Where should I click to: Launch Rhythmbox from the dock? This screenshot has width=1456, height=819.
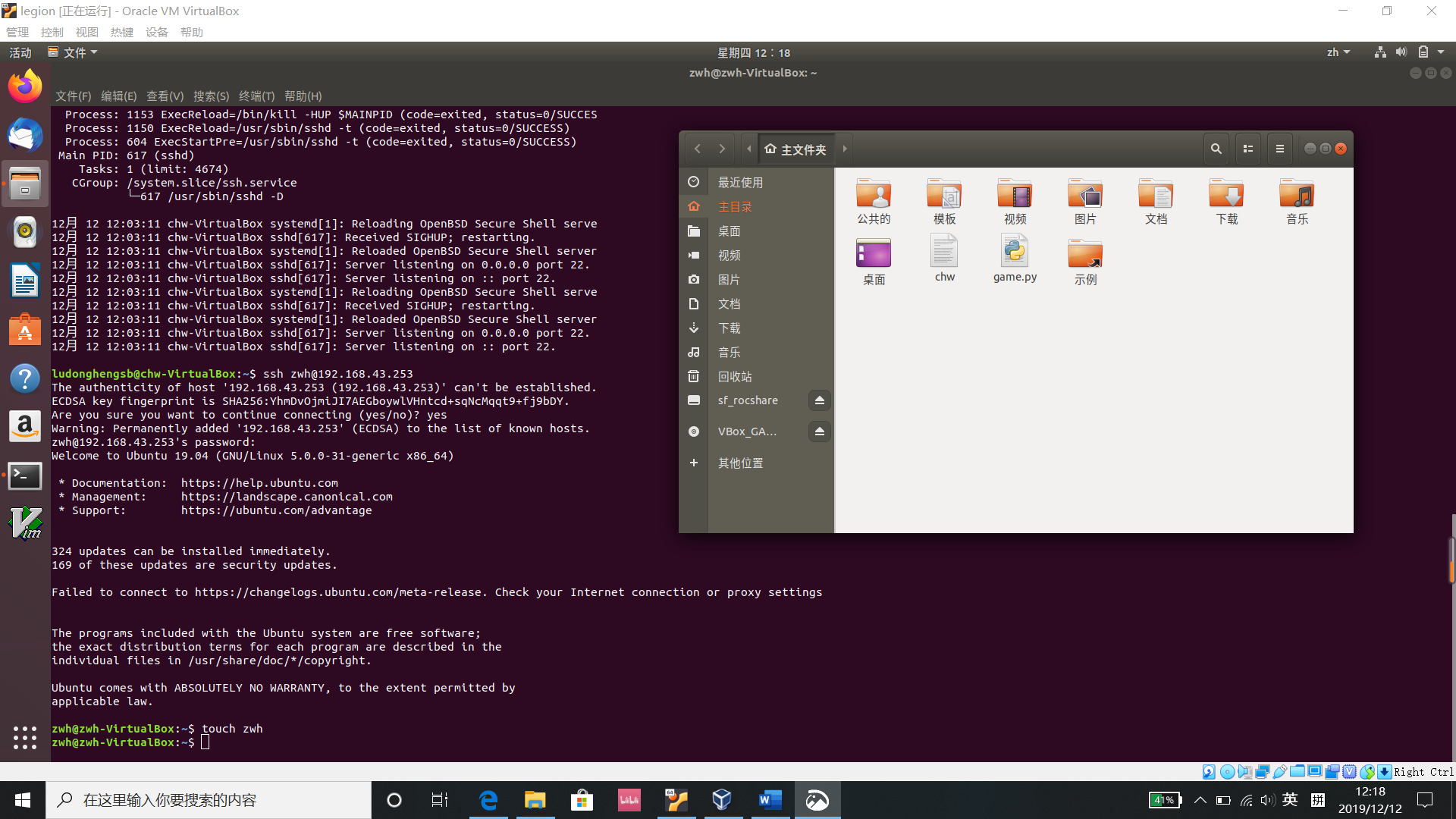pos(25,232)
